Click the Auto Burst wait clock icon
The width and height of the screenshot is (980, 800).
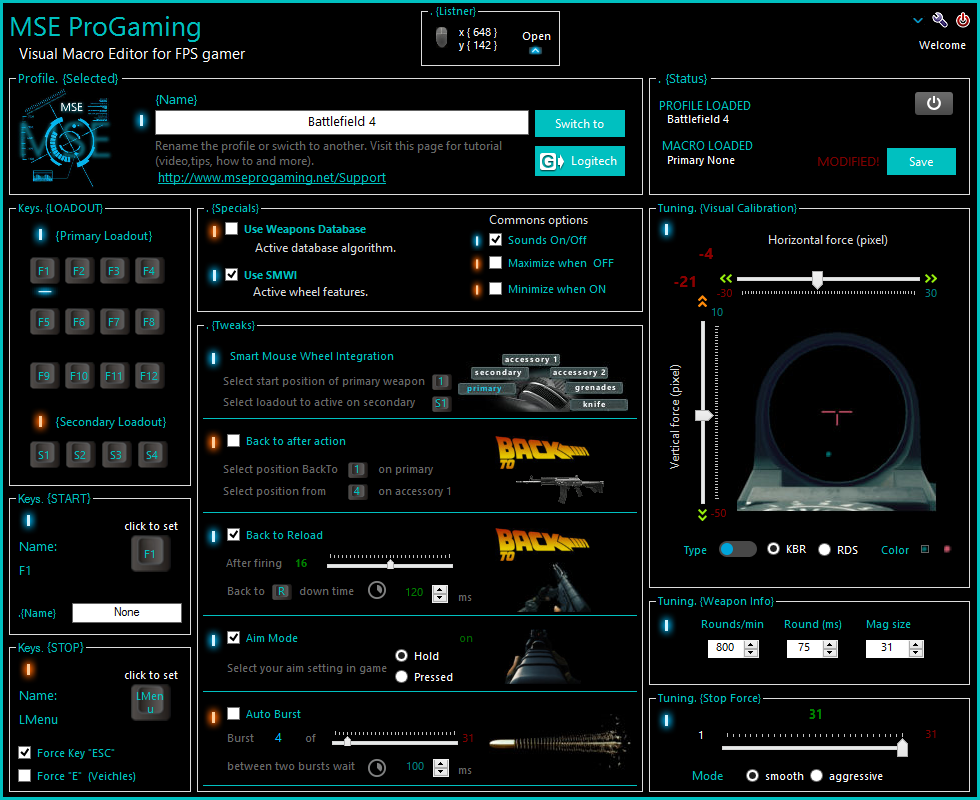coord(377,768)
